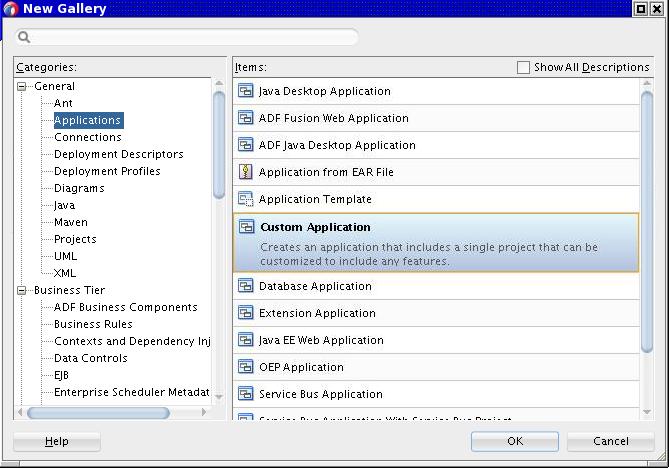
Task: Select the Service Bus Application icon
Action: 246,394
